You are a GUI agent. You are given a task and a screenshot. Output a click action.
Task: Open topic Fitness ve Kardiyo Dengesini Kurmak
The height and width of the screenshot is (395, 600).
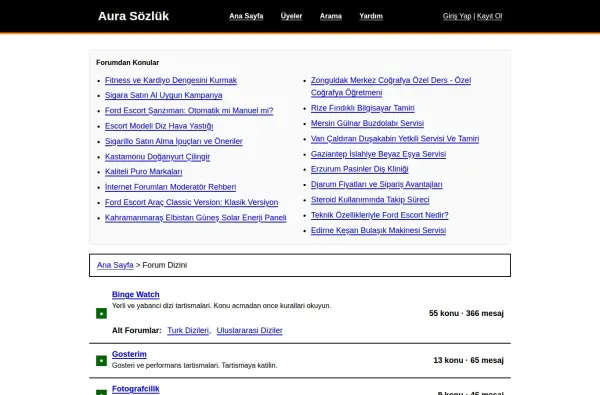coord(171,80)
